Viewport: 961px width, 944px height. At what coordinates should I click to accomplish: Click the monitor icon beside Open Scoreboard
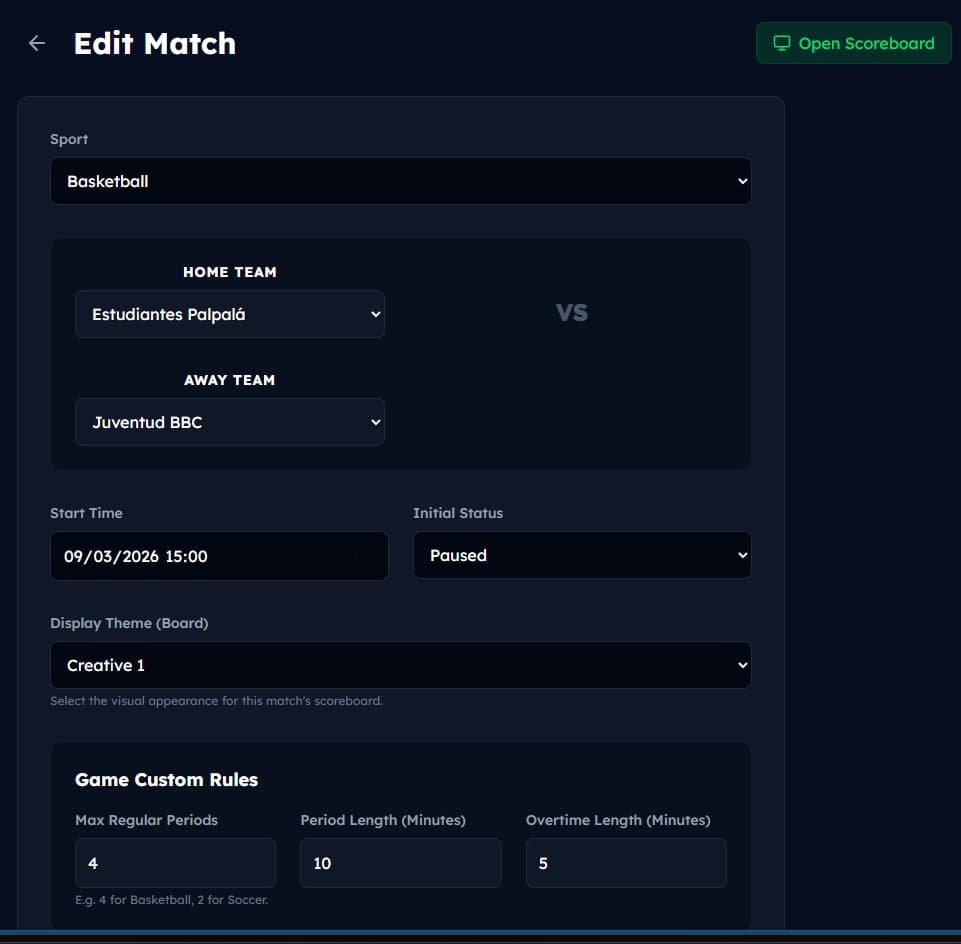782,43
